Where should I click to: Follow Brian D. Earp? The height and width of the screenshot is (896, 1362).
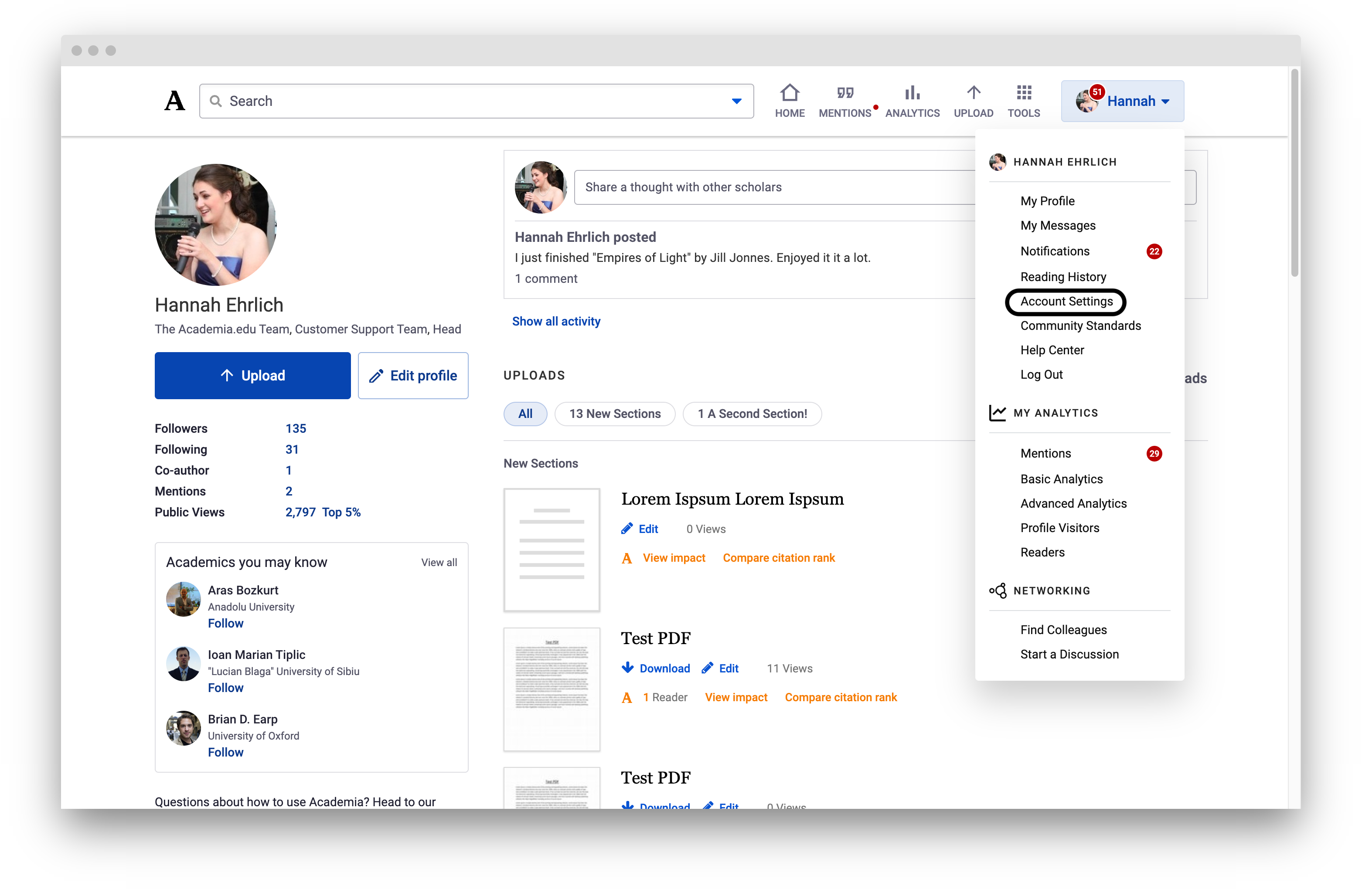[x=225, y=752]
